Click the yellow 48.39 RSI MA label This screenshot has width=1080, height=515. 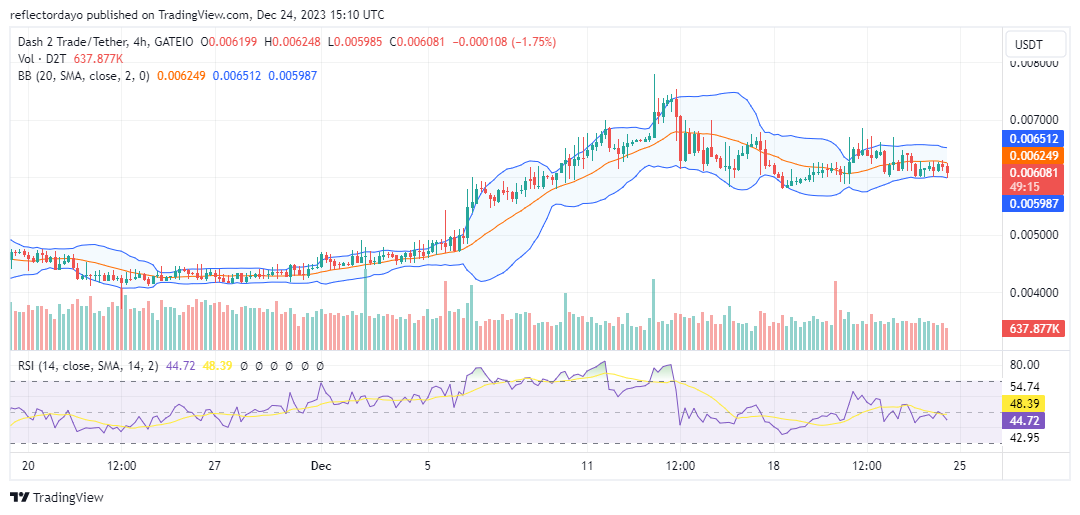pos(1026,403)
